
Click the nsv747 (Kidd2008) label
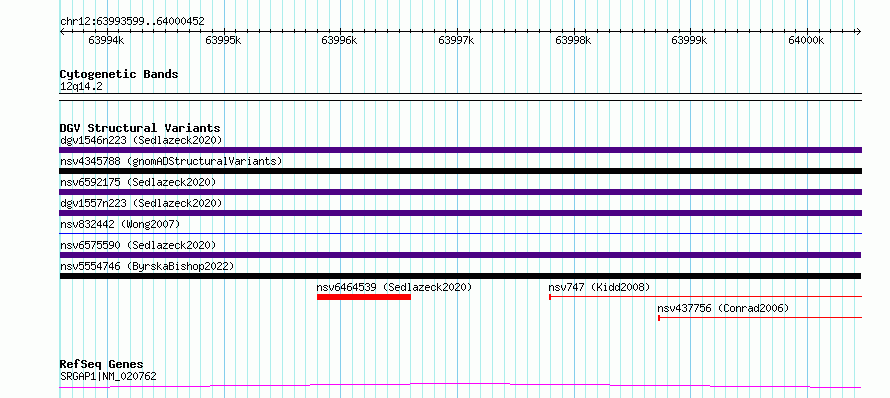599,287
